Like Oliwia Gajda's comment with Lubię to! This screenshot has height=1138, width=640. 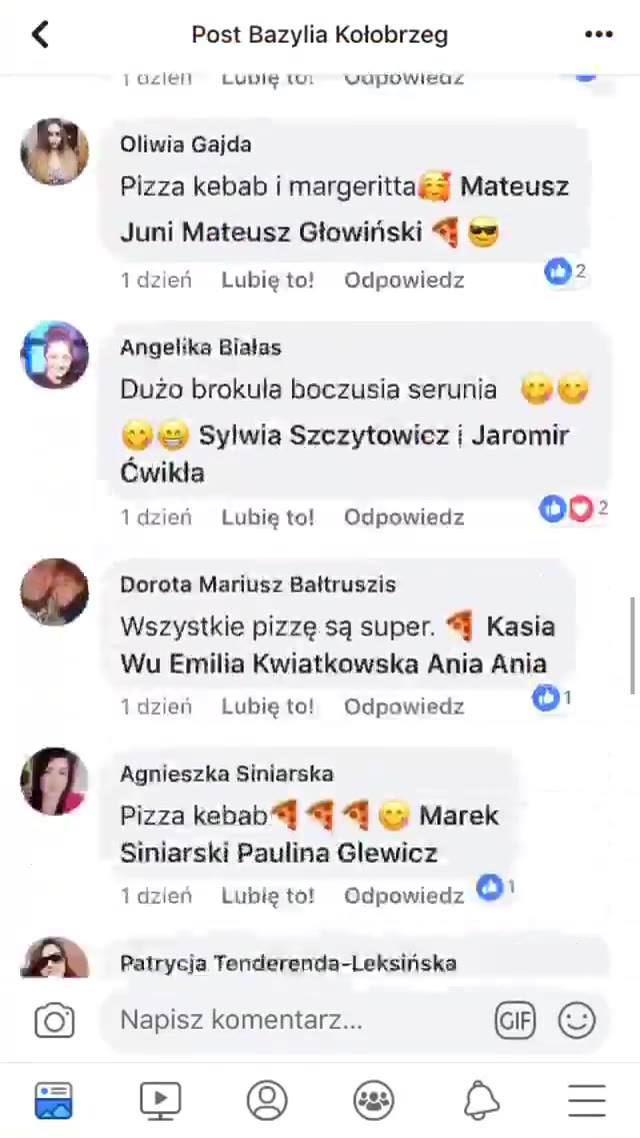tap(268, 280)
